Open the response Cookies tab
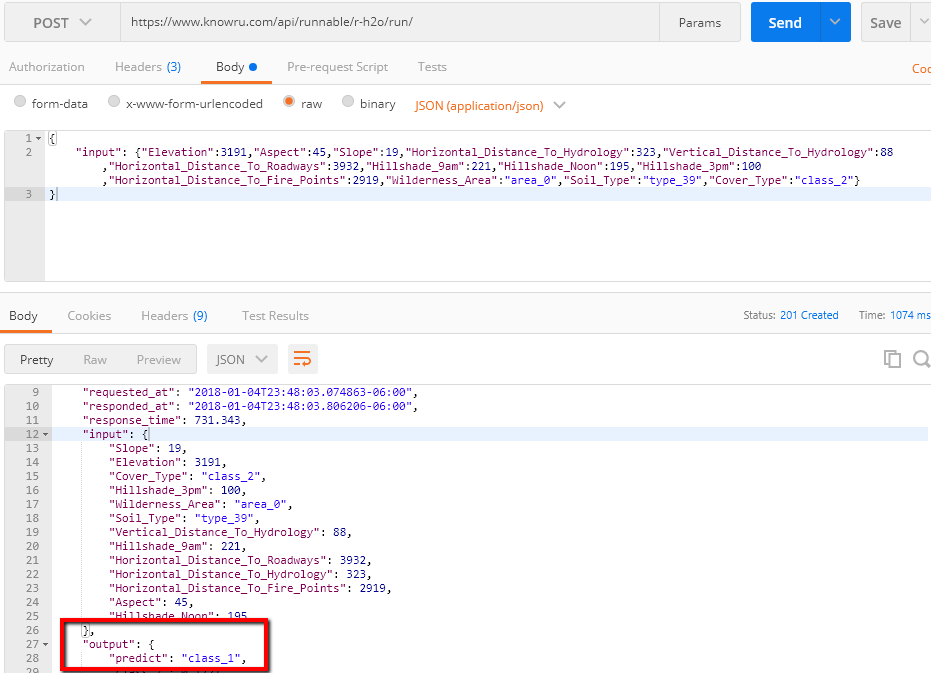The width and height of the screenshot is (931, 673). tap(89, 315)
